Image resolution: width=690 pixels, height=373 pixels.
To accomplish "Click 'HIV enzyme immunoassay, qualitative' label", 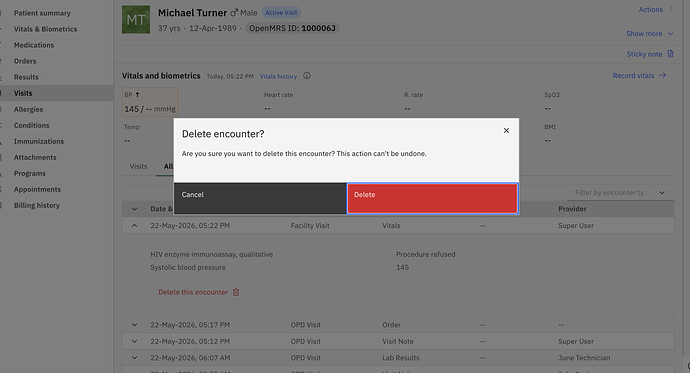I will click(212, 254).
